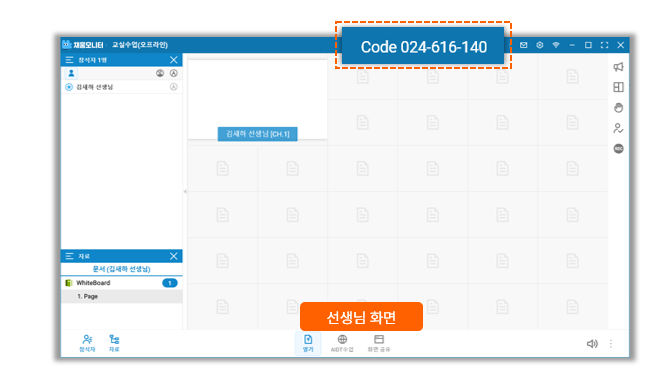Click the 채움모니터 app logo
This screenshot has width=669, height=386.
click(x=83, y=45)
